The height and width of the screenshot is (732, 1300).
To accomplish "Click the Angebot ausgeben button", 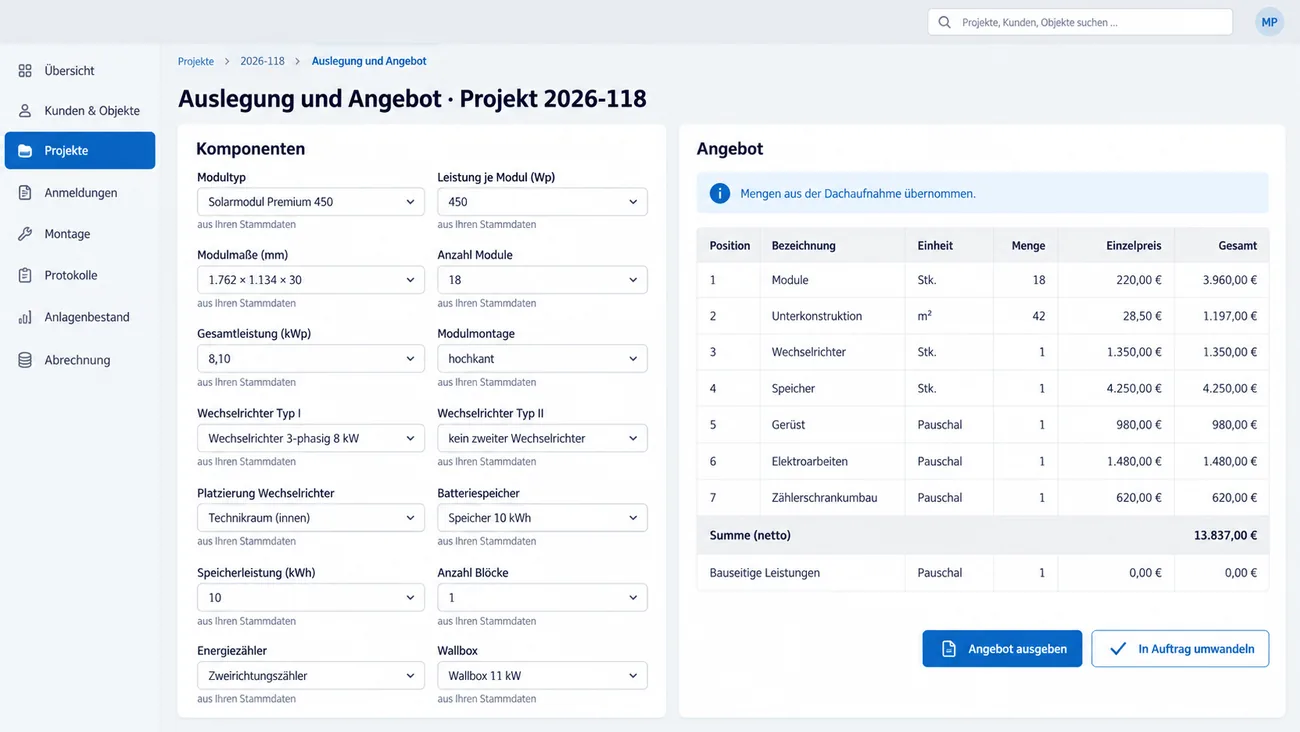I will [1002, 649].
